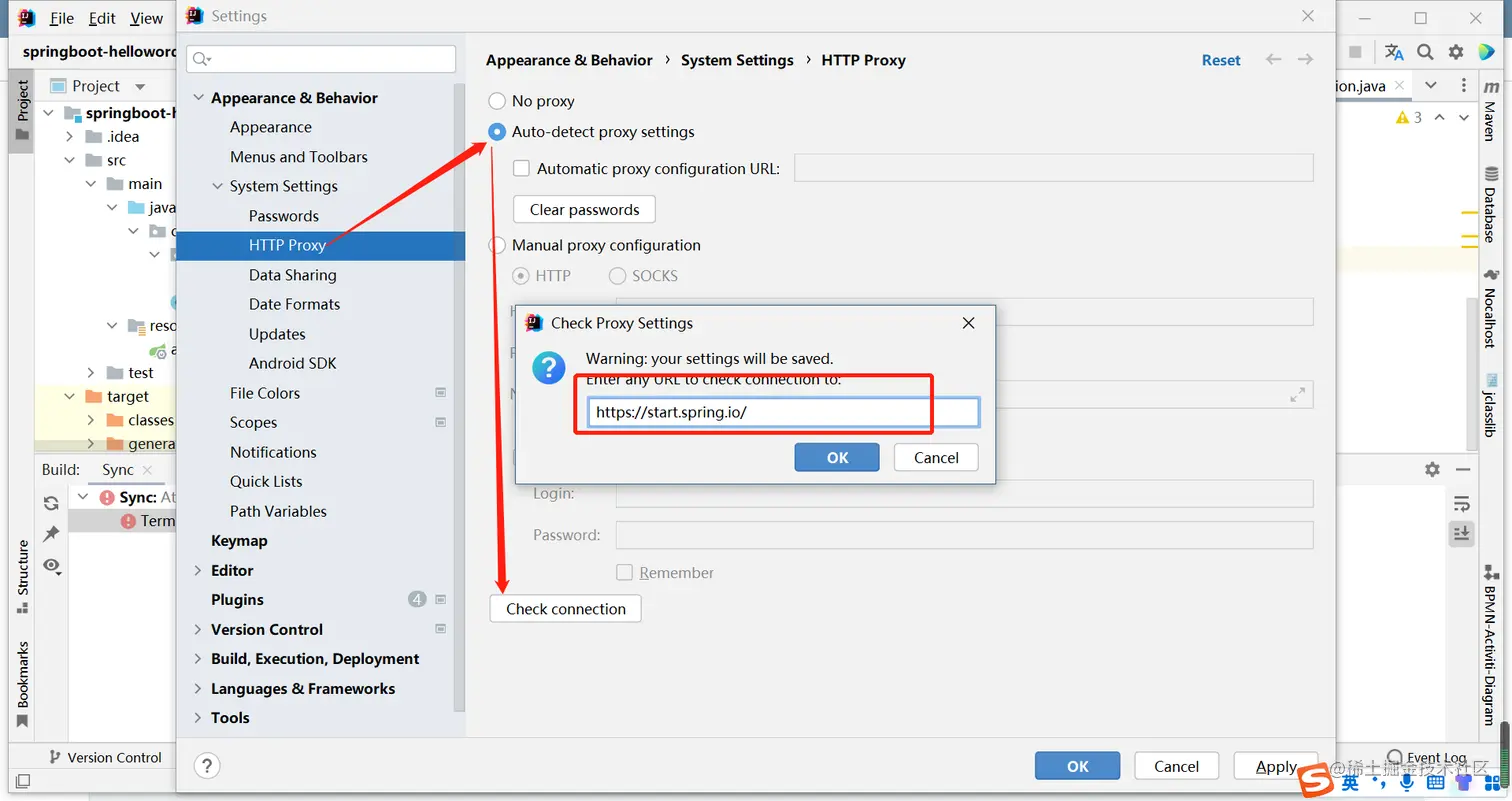Open IDE settings gear in top toolbar
The height and width of the screenshot is (801, 1512).
[1456, 52]
